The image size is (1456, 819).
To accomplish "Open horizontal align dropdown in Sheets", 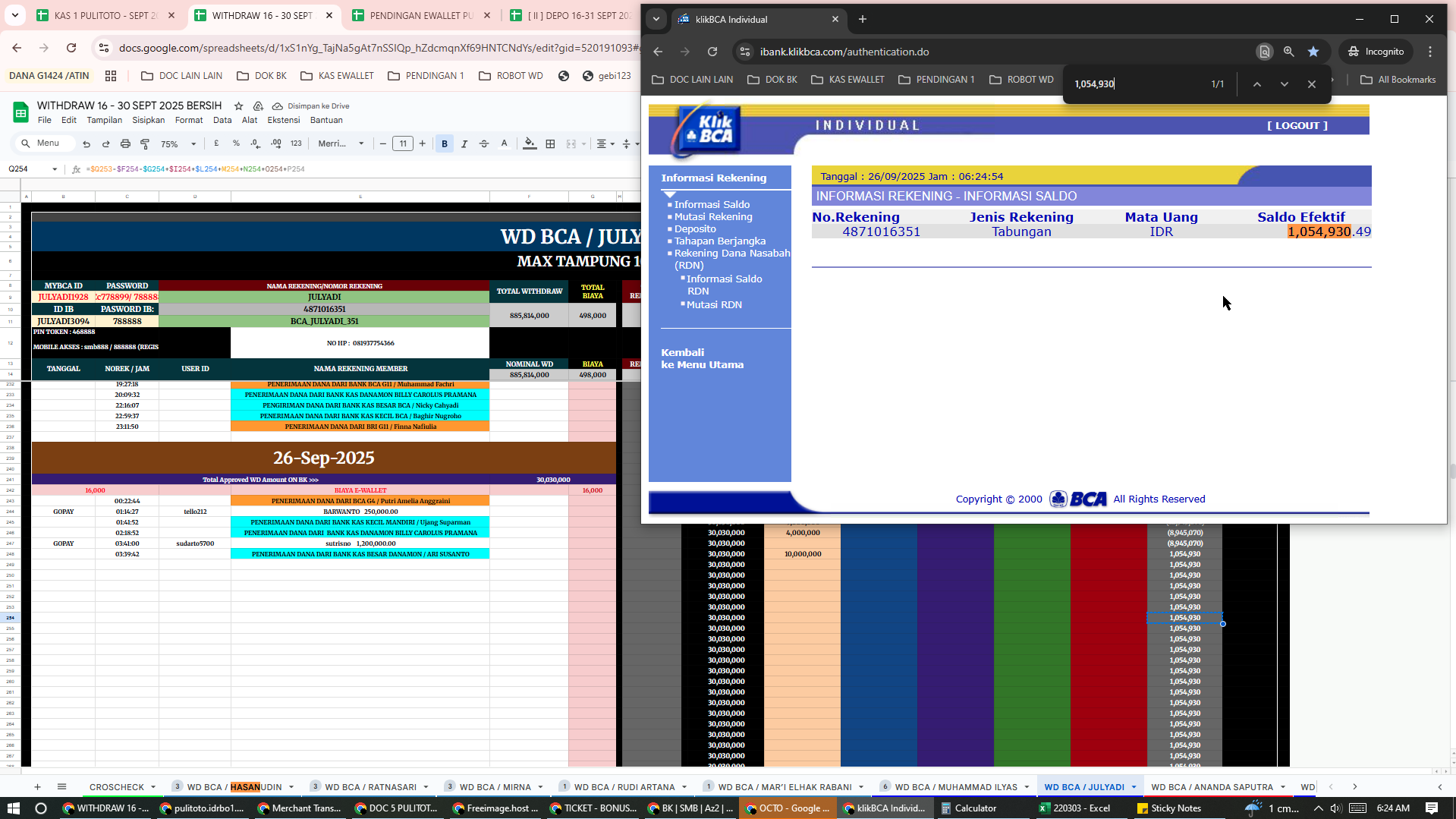I will pyautogui.click(x=605, y=143).
